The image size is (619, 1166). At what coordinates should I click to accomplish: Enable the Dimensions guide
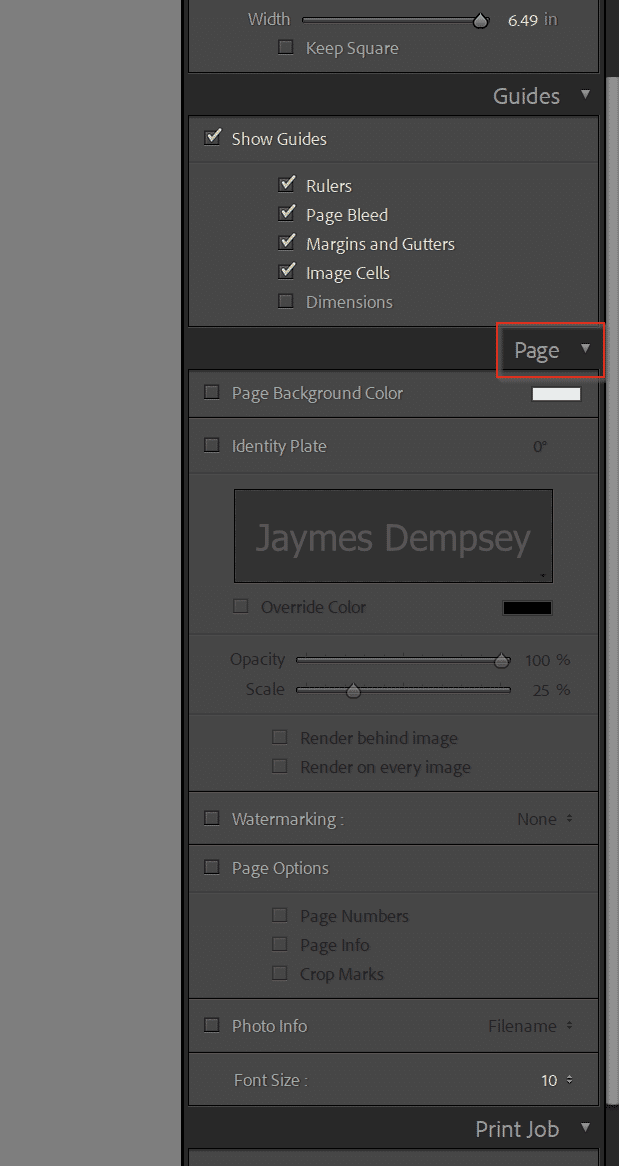click(287, 300)
